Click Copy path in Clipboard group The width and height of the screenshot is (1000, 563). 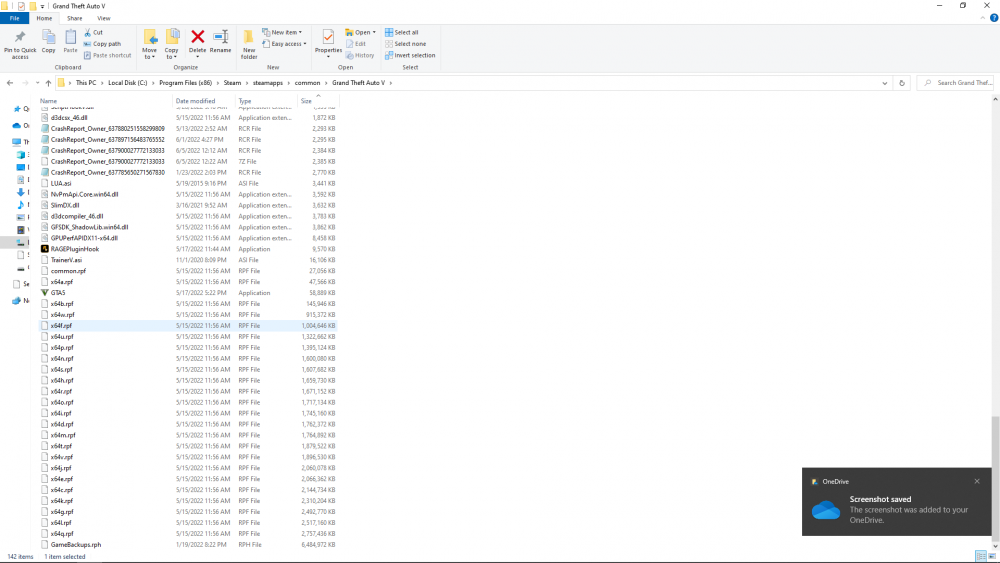pyautogui.click(x=106, y=44)
